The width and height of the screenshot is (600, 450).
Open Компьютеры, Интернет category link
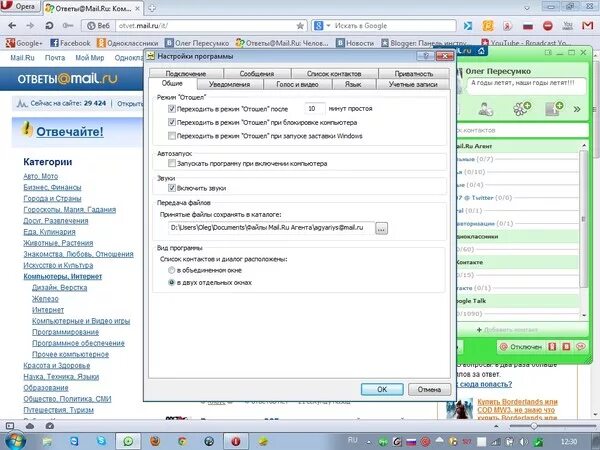tap(63, 276)
